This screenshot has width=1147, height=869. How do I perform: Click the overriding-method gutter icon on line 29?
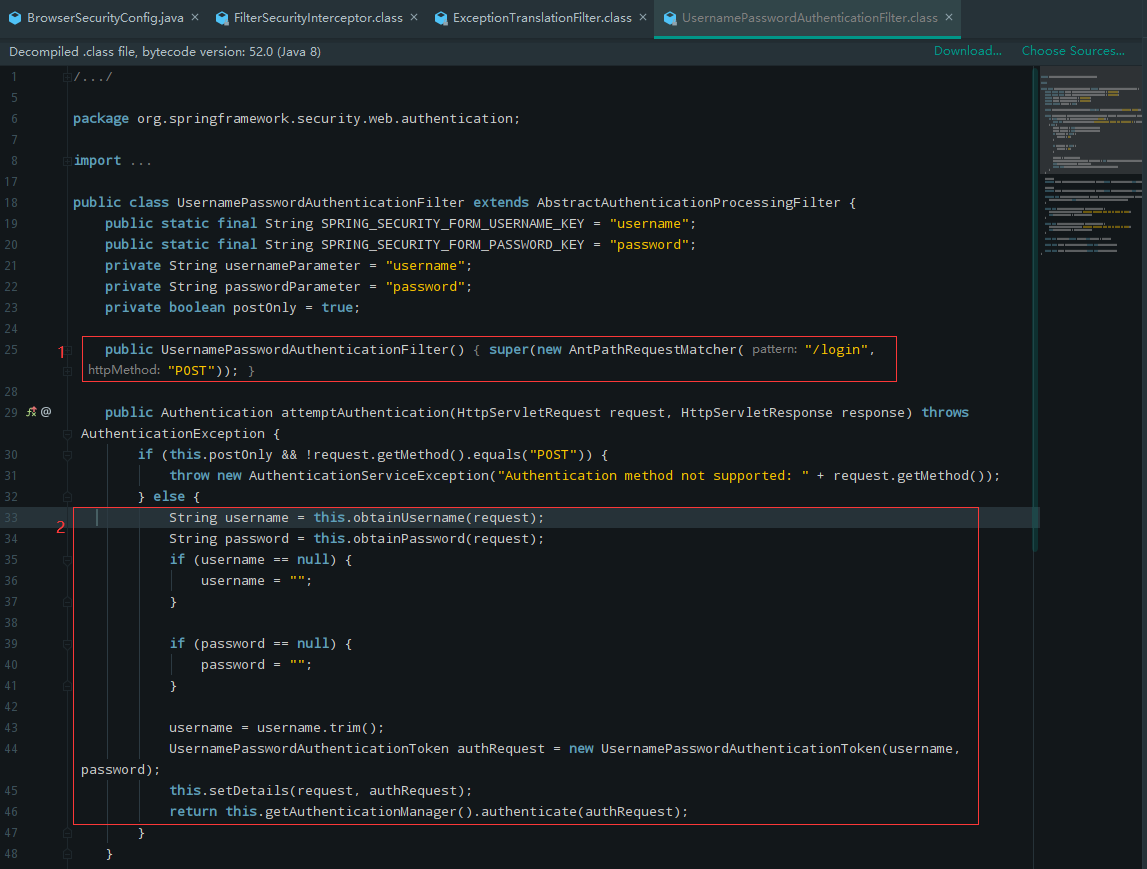31,411
